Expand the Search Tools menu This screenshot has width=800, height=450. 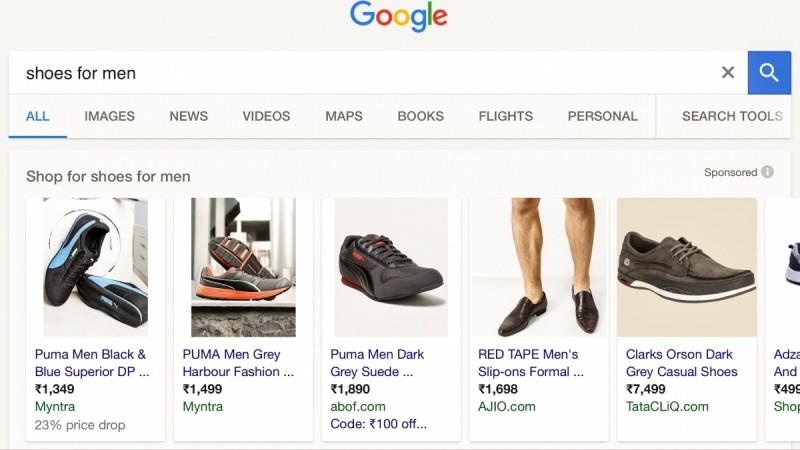click(x=732, y=116)
